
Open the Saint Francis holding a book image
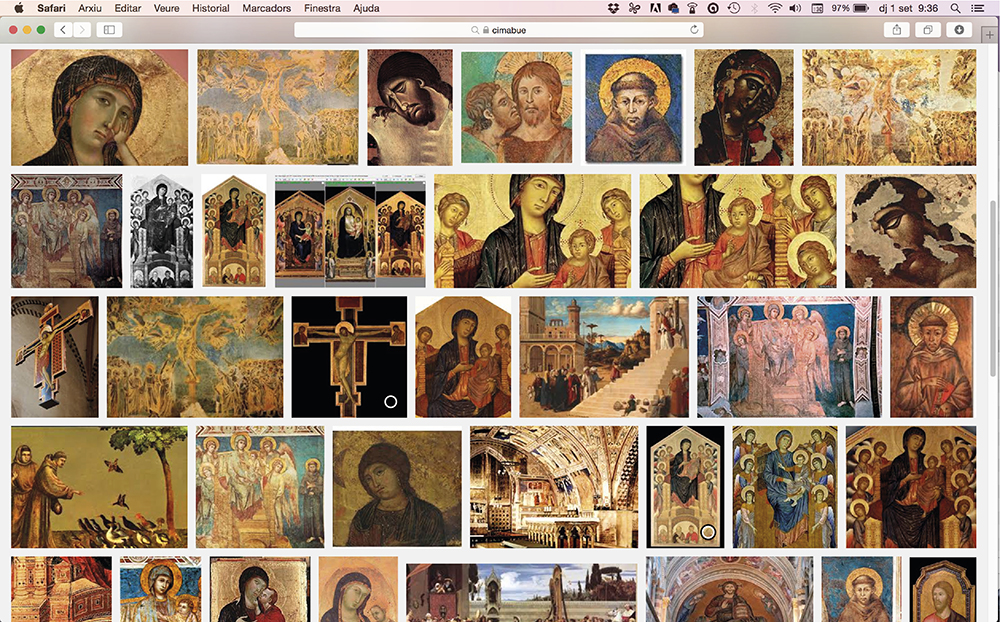(932, 357)
